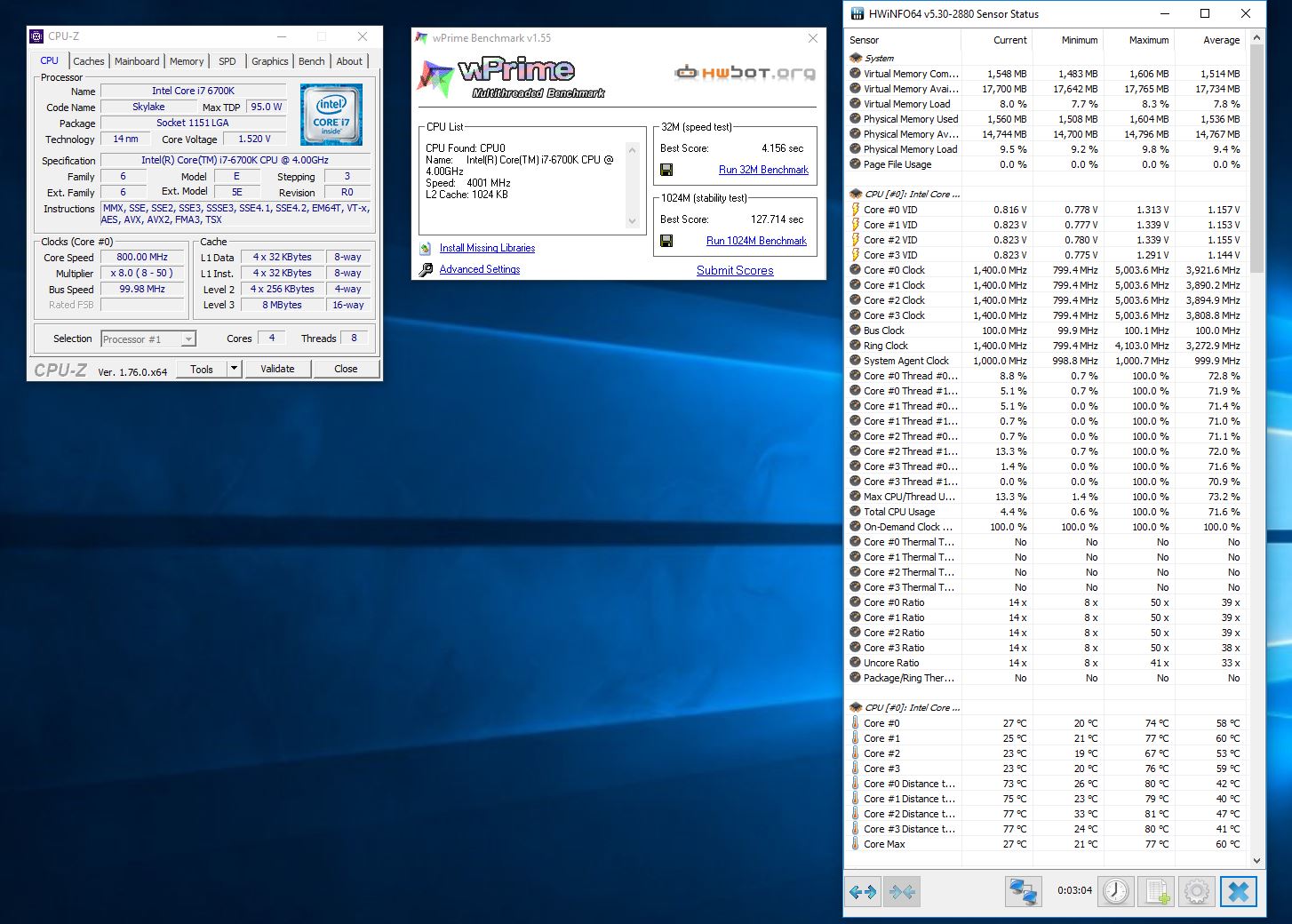Open the About tab in CPU-Z
This screenshot has width=1292, height=924.
[x=349, y=61]
